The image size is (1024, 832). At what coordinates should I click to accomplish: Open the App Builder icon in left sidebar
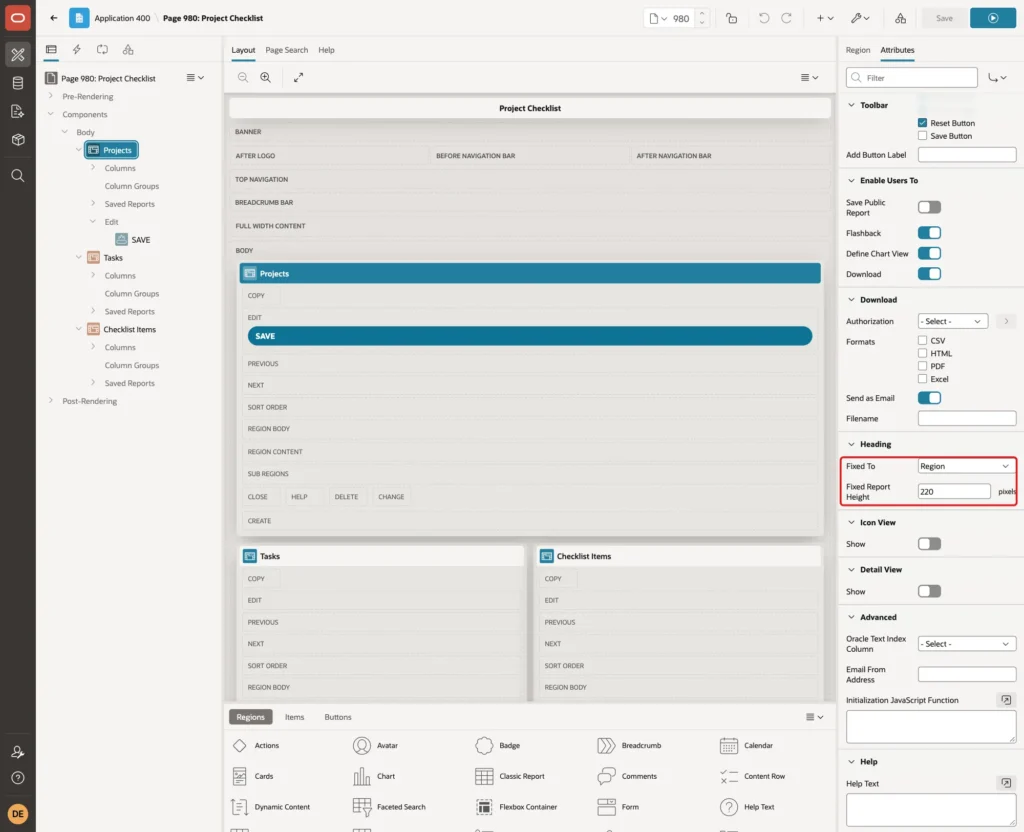(18, 55)
